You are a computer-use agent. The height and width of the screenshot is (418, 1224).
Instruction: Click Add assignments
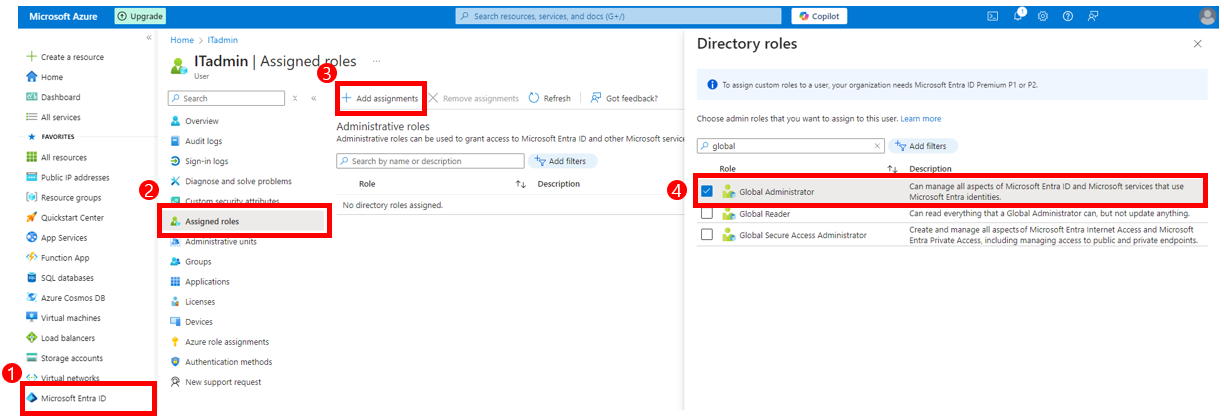pyautogui.click(x=381, y=98)
